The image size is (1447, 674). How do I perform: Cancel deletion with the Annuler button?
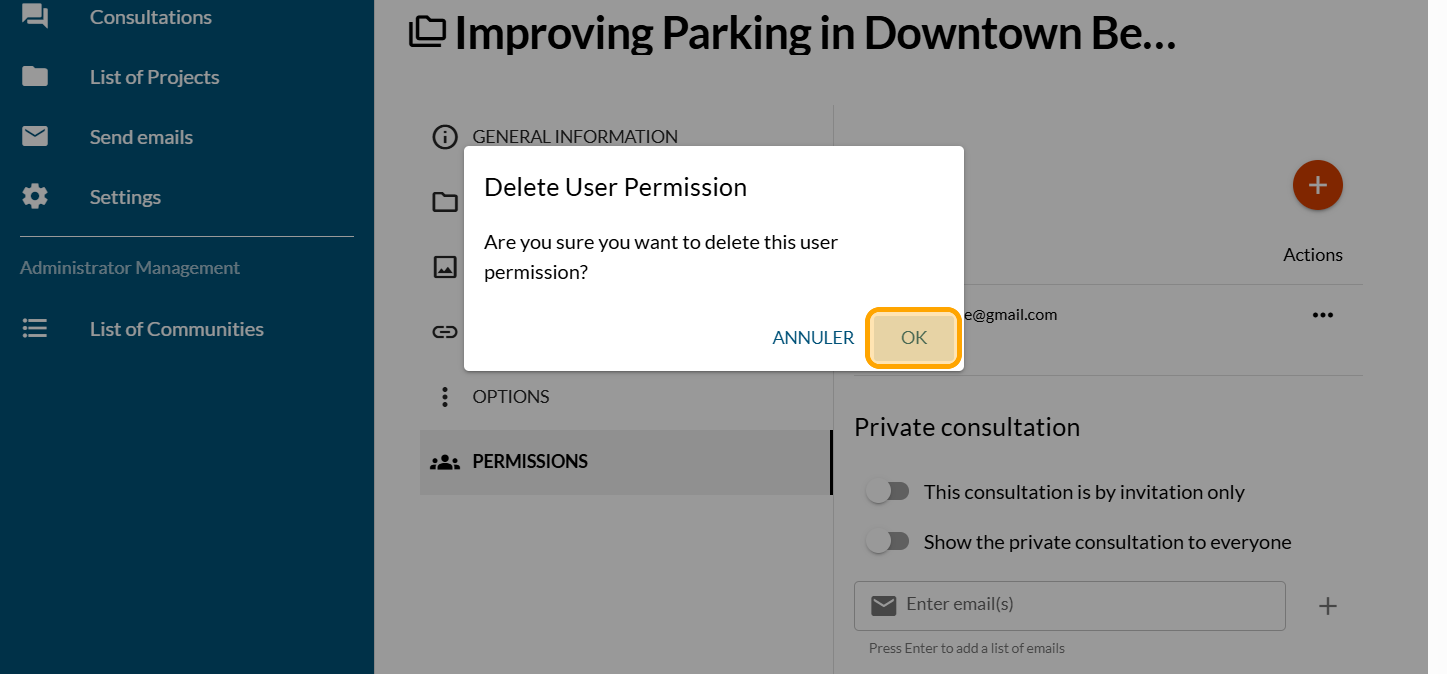[813, 338]
